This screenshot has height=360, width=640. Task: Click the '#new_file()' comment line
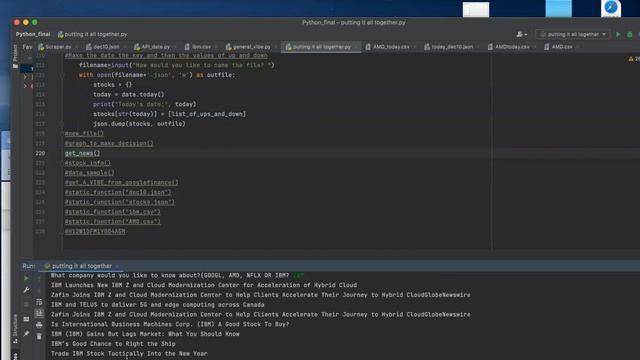click(84, 133)
